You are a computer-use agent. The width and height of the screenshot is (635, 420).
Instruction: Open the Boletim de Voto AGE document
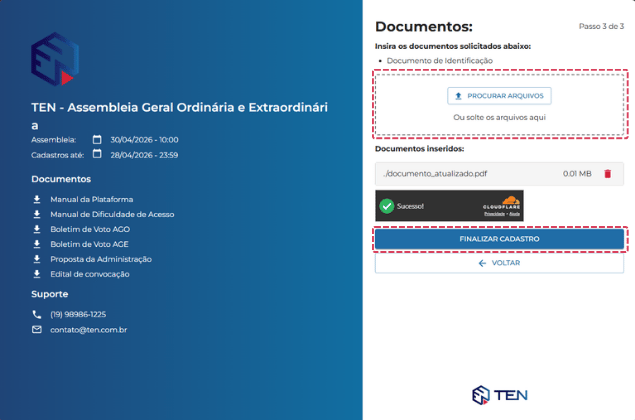point(91,244)
